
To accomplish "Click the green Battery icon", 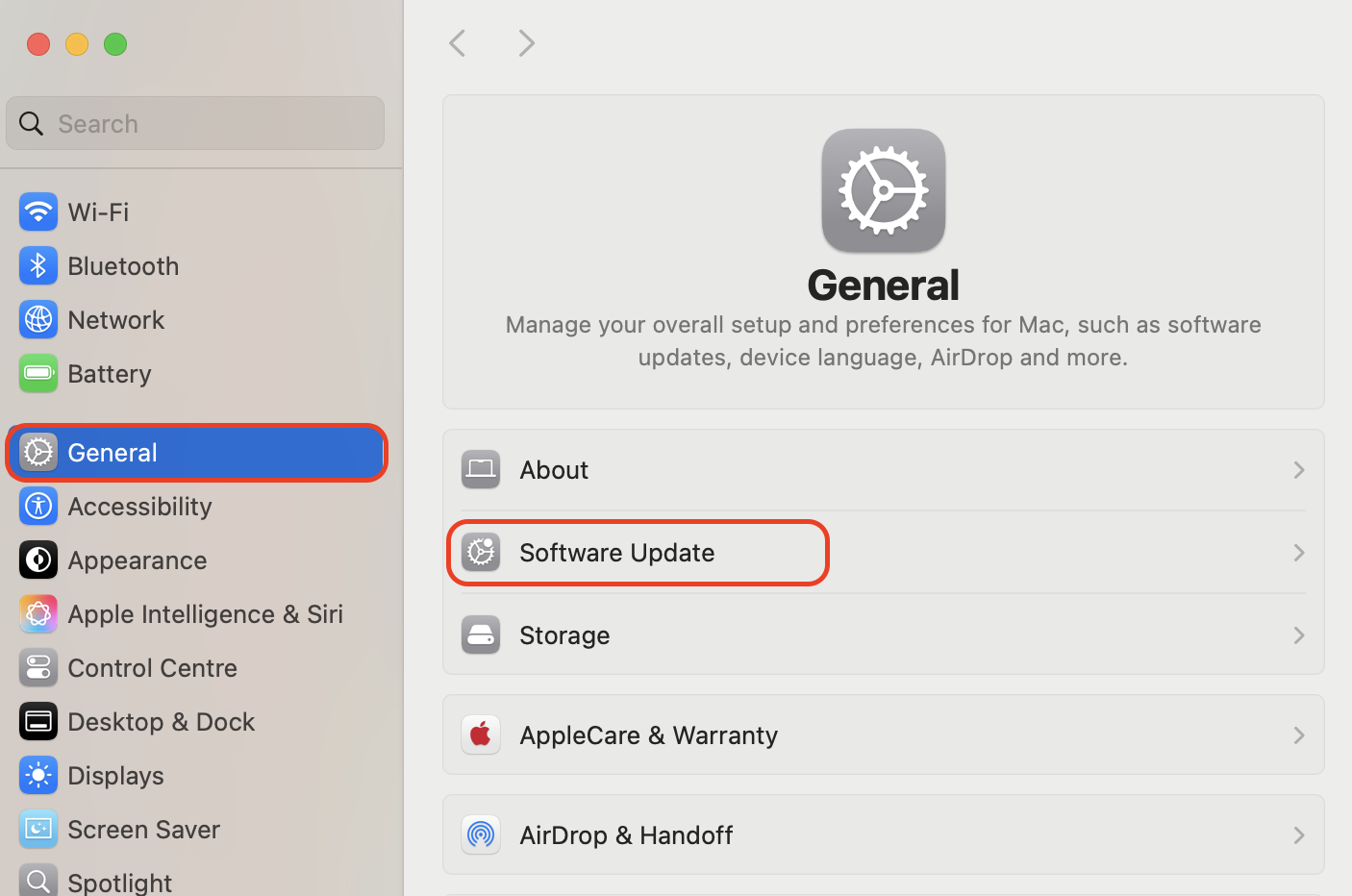I will pos(38,373).
